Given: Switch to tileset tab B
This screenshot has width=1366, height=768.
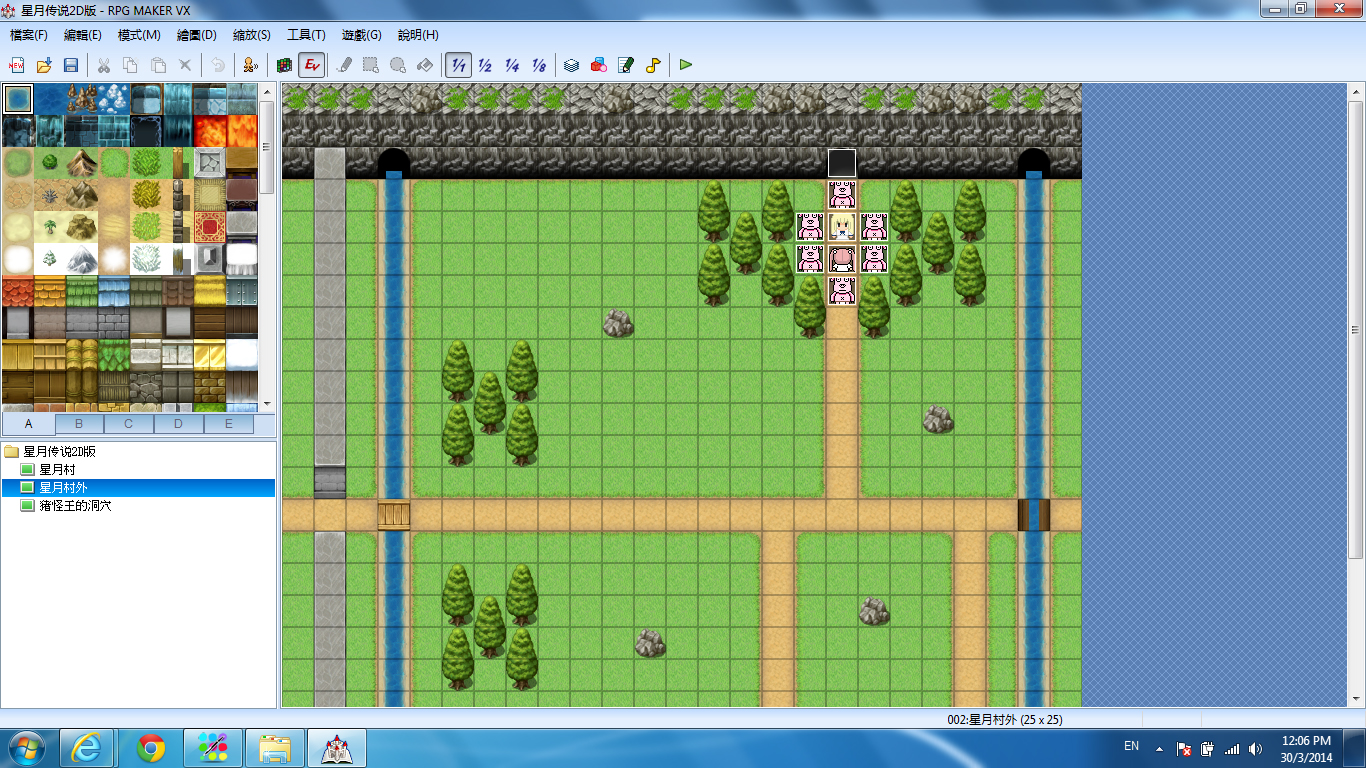Looking at the screenshot, I should pos(79,424).
